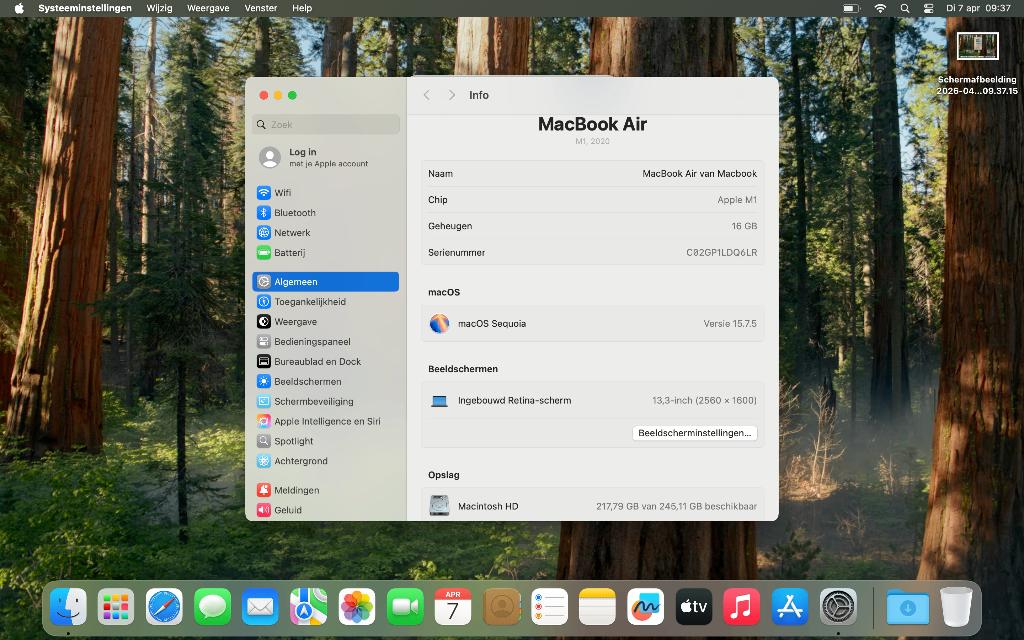The image size is (1024, 640).
Task: Click the back chevron in the Info header
Action: click(x=427, y=94)
